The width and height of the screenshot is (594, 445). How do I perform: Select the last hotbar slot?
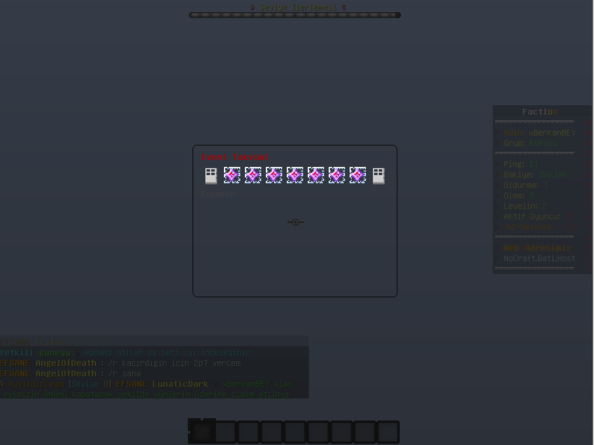tap(388, 432)
